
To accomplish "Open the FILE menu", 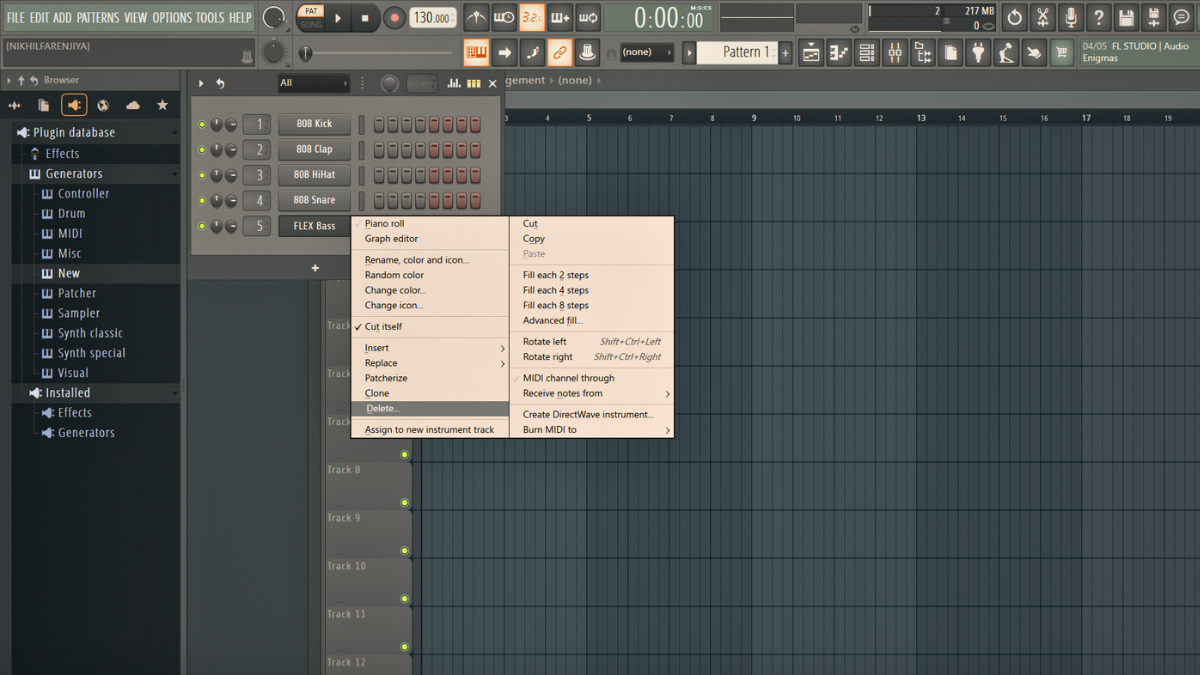I will (16, 18).
